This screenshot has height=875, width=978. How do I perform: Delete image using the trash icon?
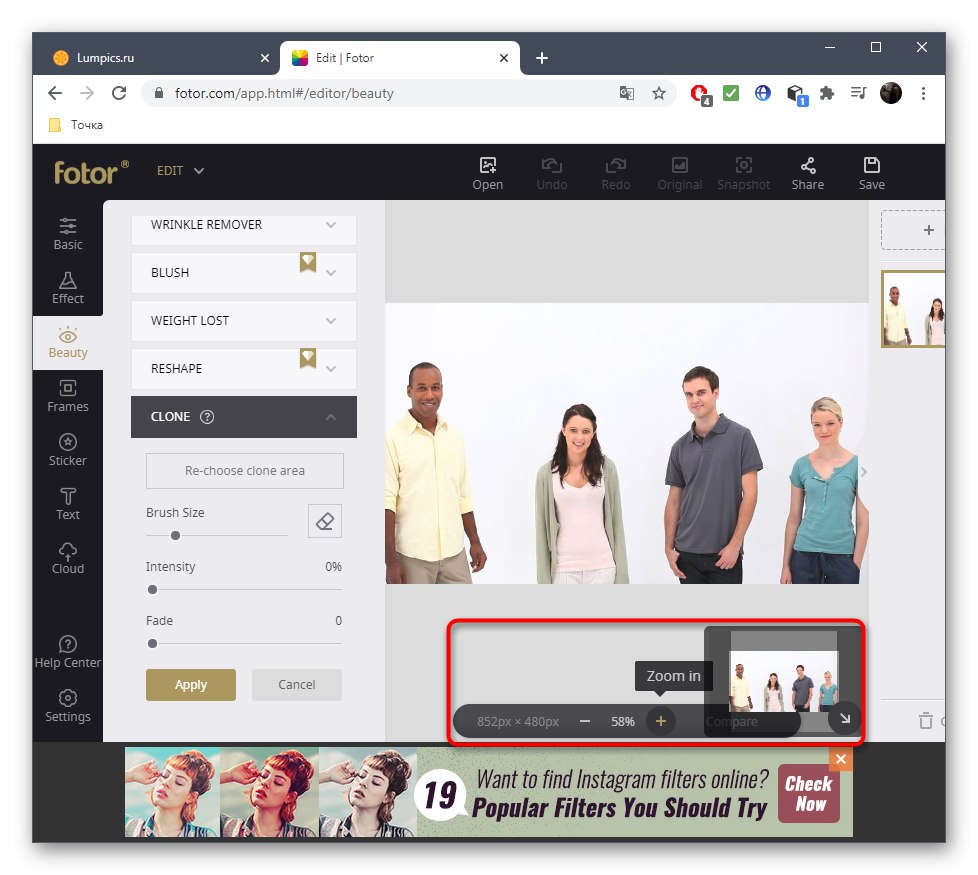926,721
